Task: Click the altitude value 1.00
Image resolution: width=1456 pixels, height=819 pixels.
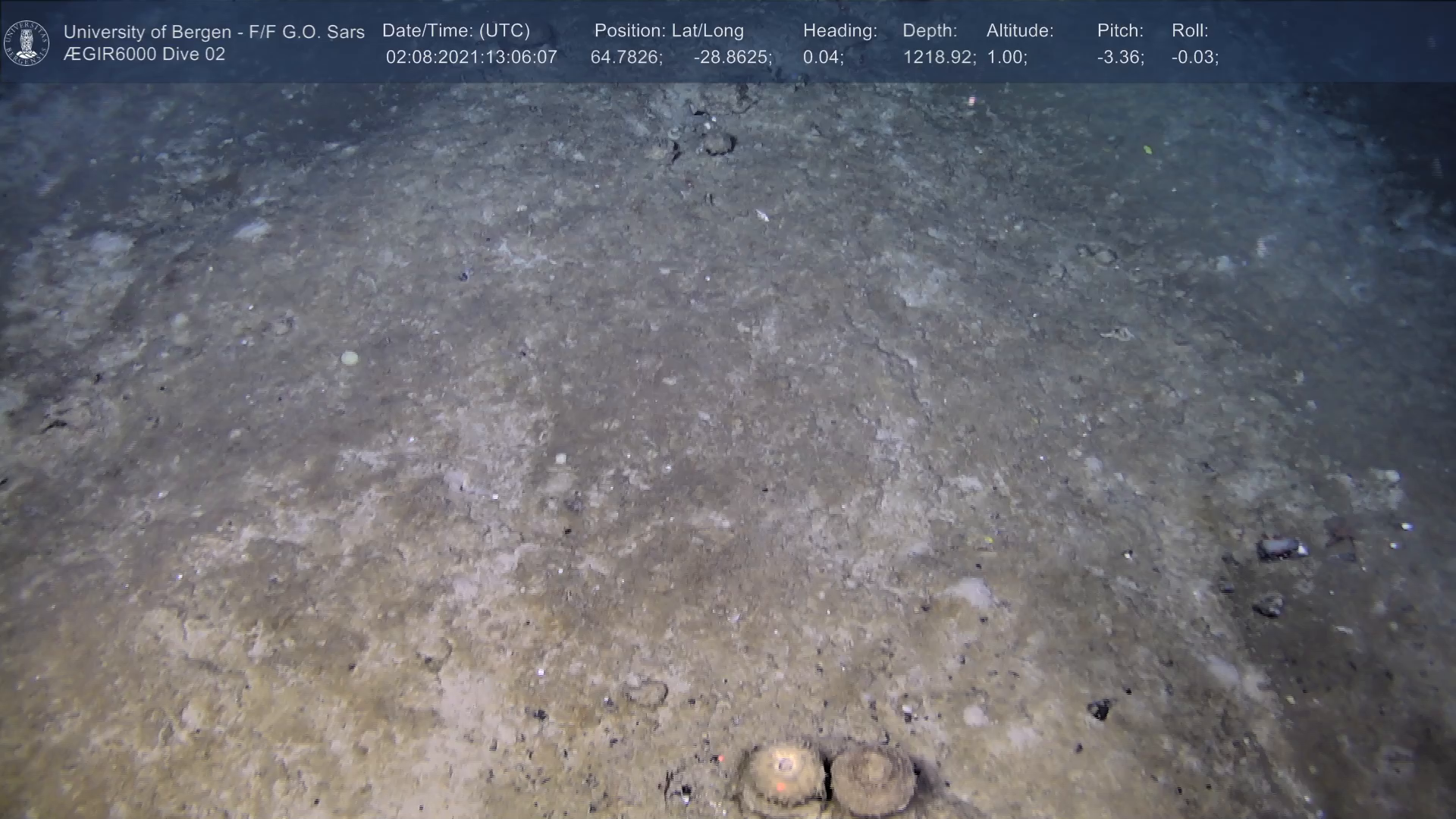Action: 1006,58
